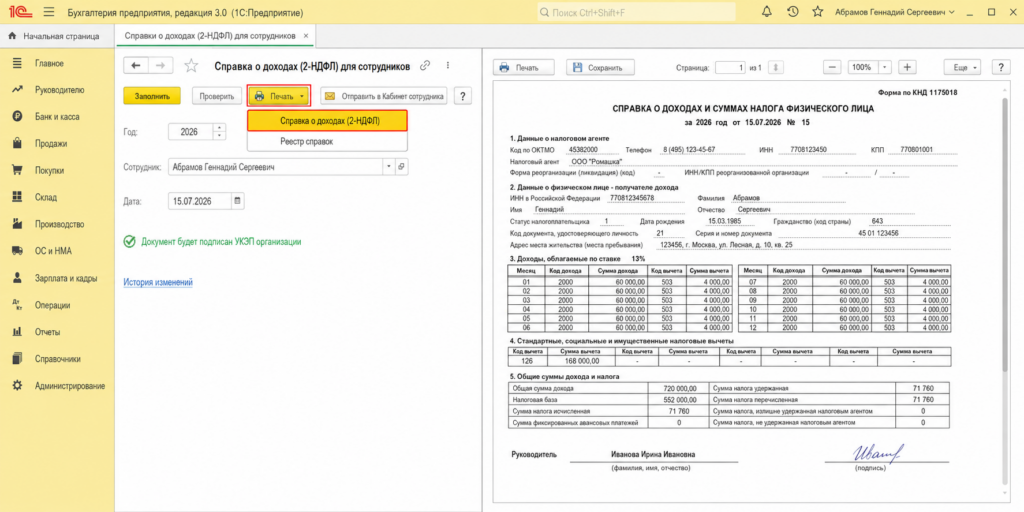The width and height of the screenshot is (1024, 512).
Task: Open employee card icon beside Сотрудник field
Action: 402,167
